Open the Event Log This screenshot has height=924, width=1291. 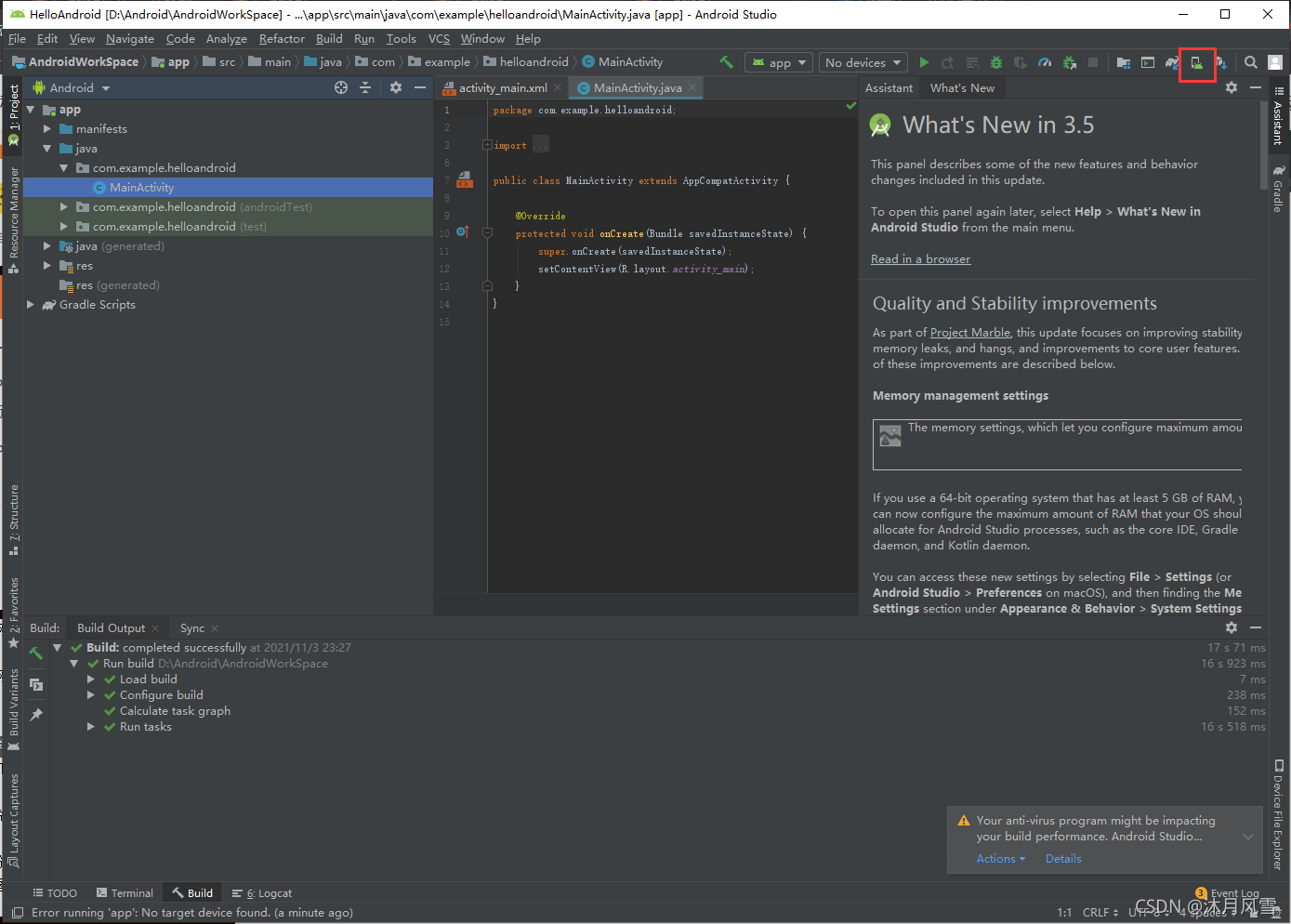[x=1227, y=893]
